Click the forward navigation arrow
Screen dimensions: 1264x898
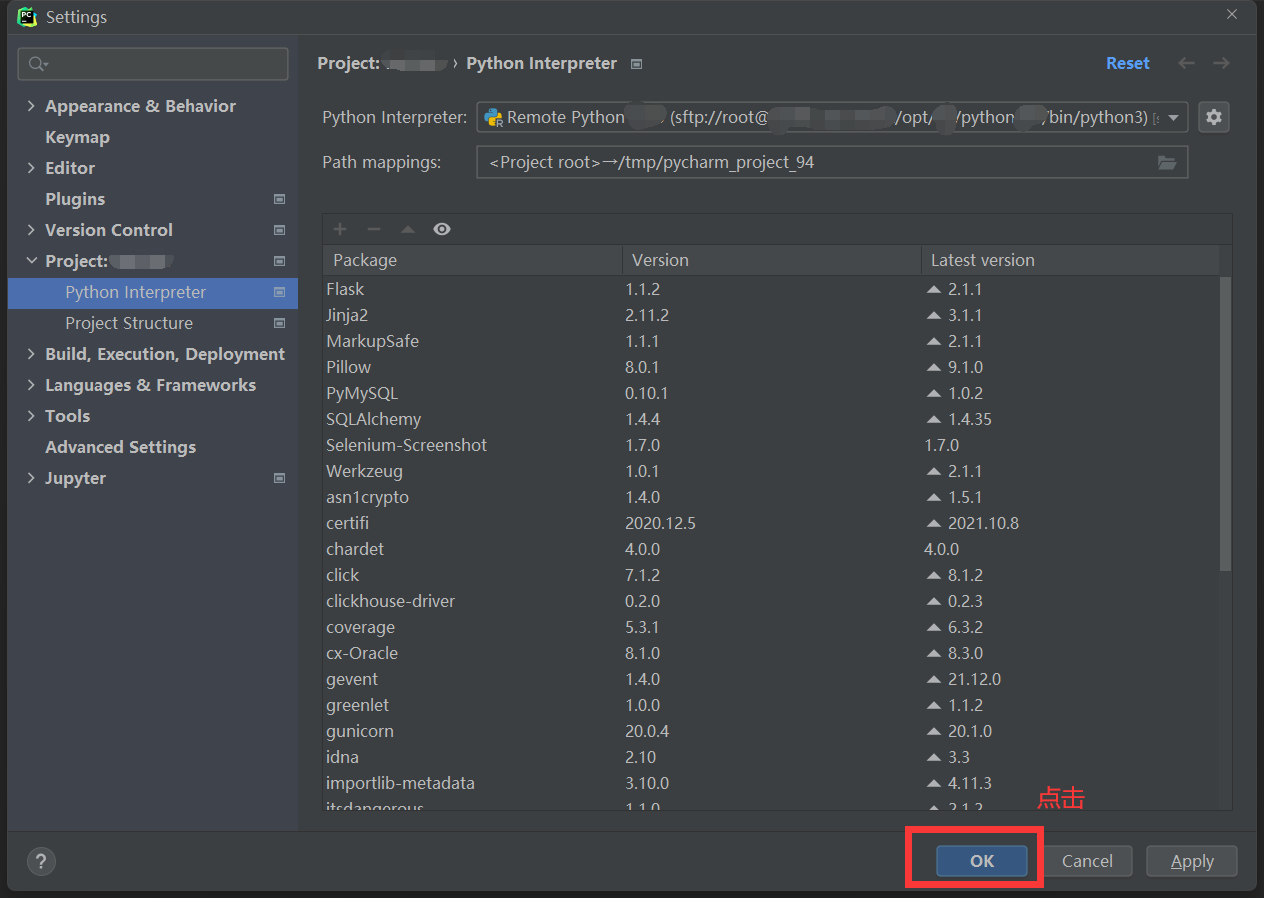[1221, 63]
